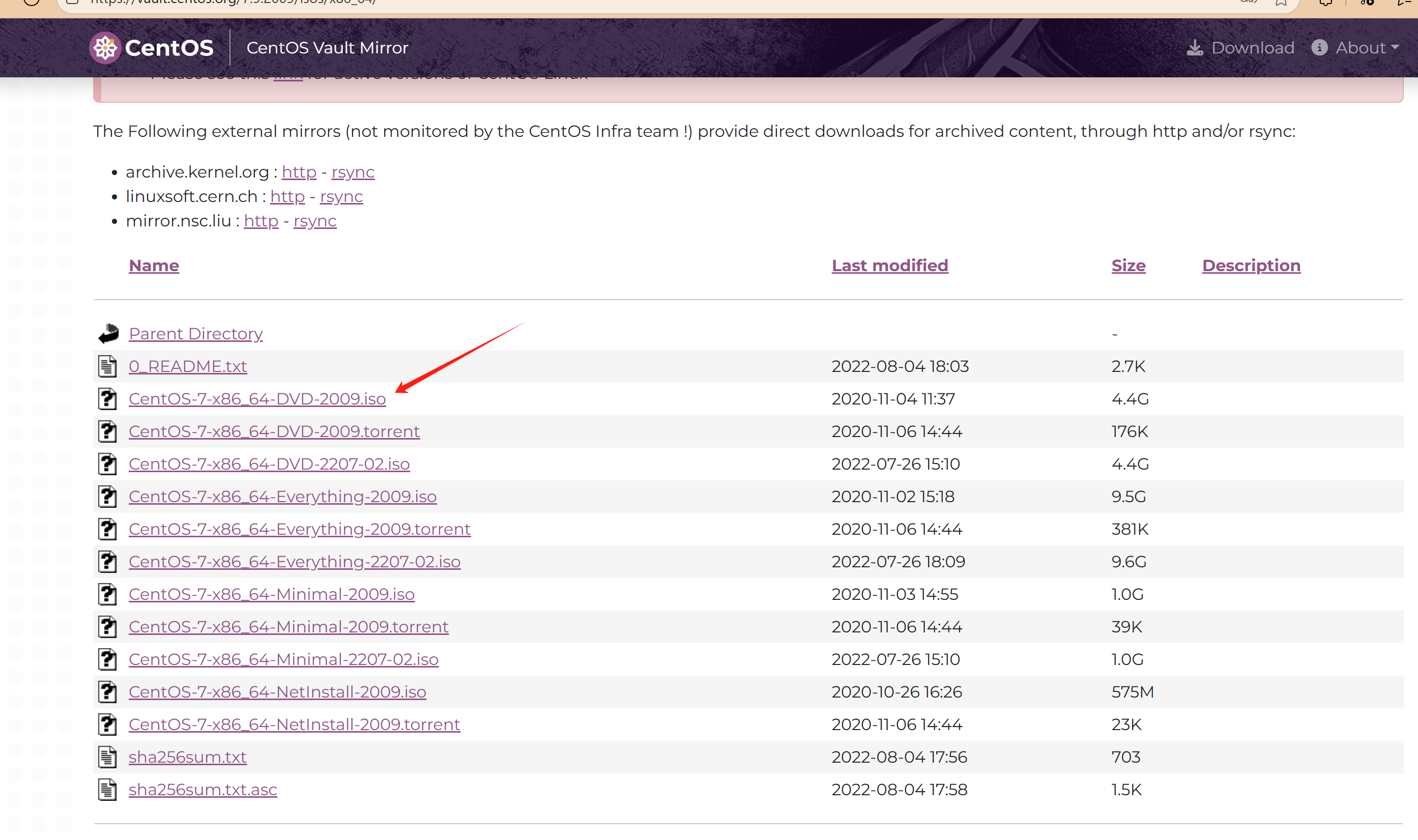Click the CentOS logo icon

coord(105,48)
